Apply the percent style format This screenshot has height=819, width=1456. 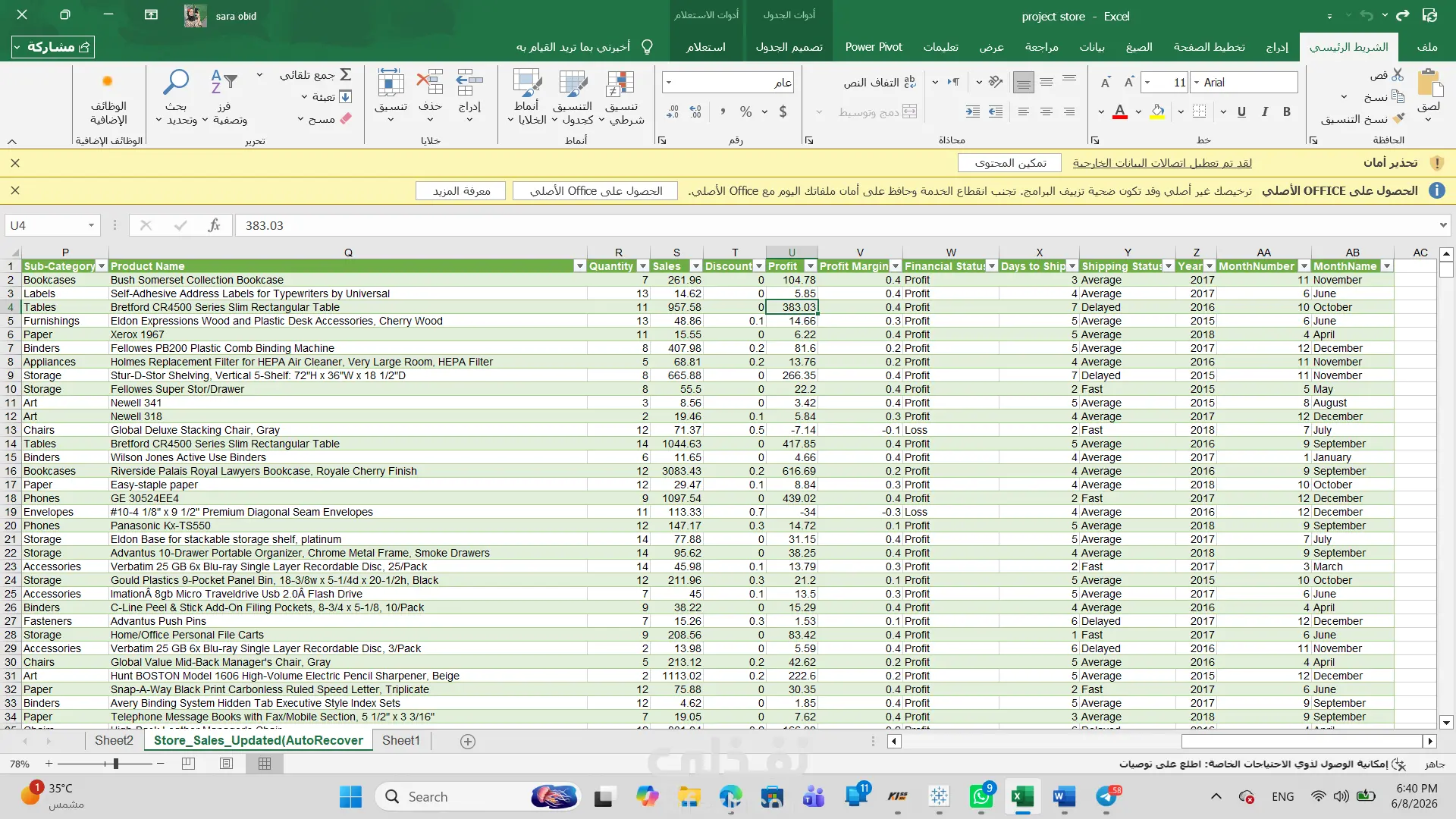[745, 112]
